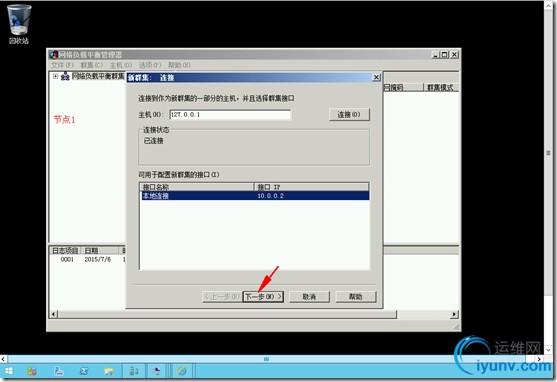
Task: Open File Explorer from the taskbar
Action: (109, 371)
